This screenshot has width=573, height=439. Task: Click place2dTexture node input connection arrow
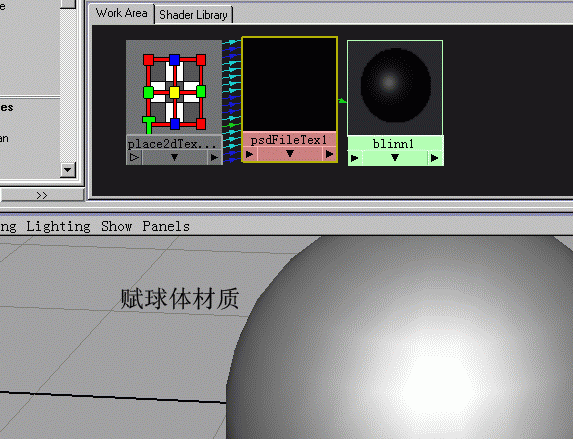(134, 158)
